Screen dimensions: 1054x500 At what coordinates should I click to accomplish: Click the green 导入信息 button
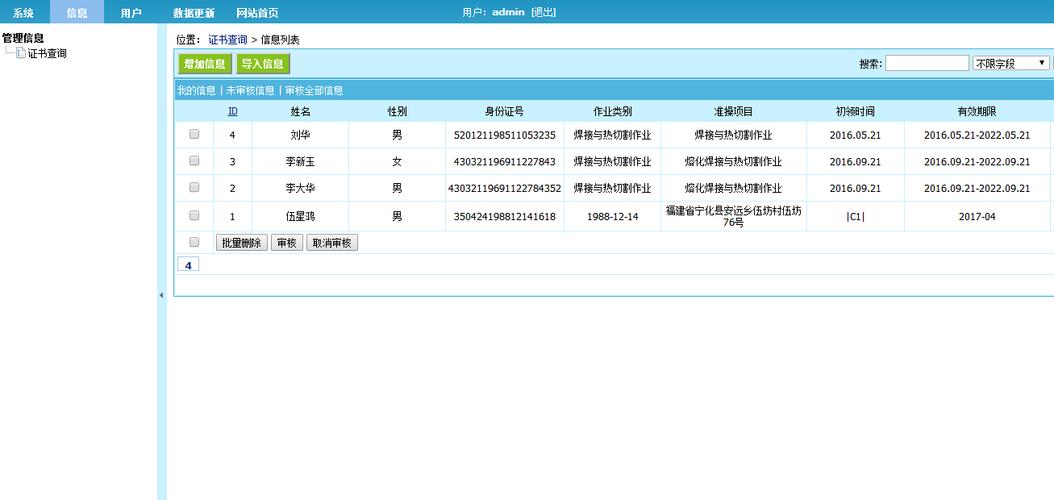(x=263, y=64)
